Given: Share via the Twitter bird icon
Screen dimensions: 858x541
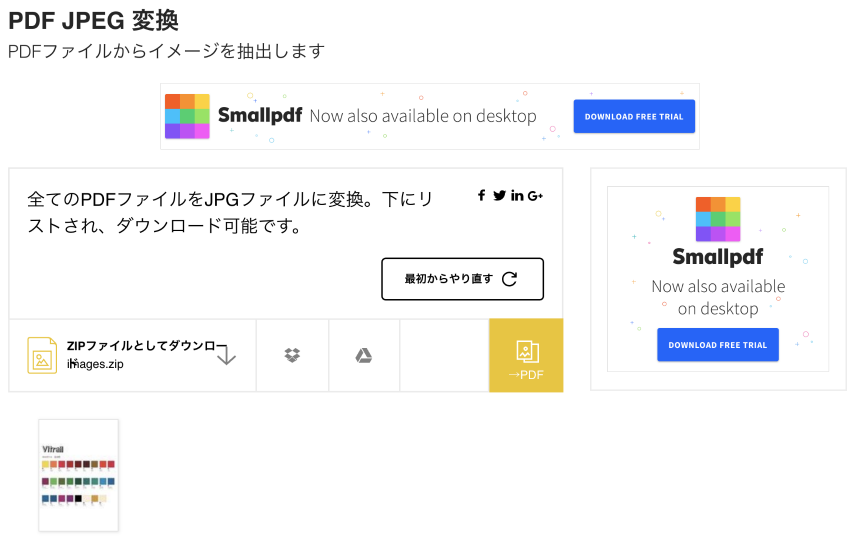Looking at the screenshot, I should point(499,195).
